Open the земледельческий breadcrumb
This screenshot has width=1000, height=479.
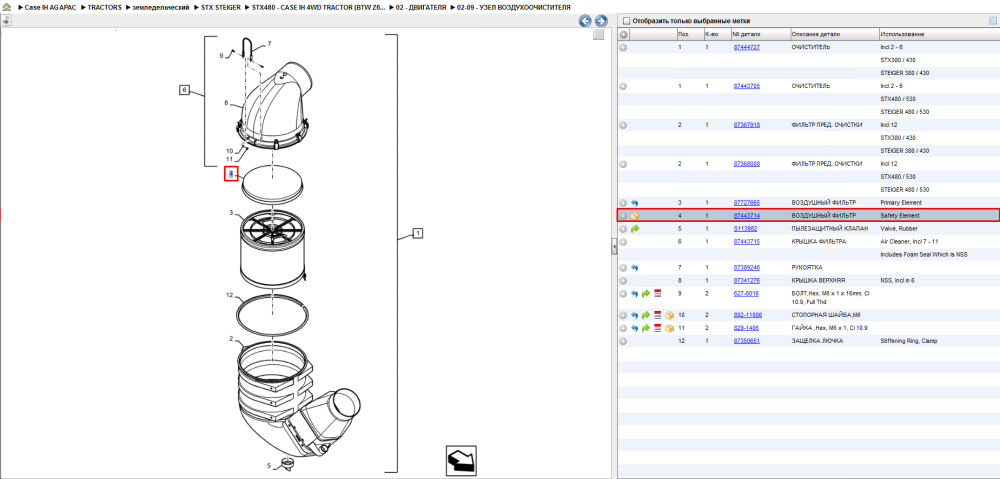coord(161,7)
